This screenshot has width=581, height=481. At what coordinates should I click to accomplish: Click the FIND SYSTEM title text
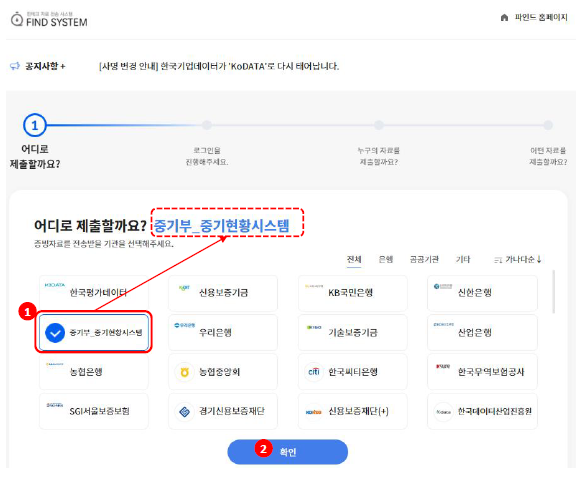(57, 22)
